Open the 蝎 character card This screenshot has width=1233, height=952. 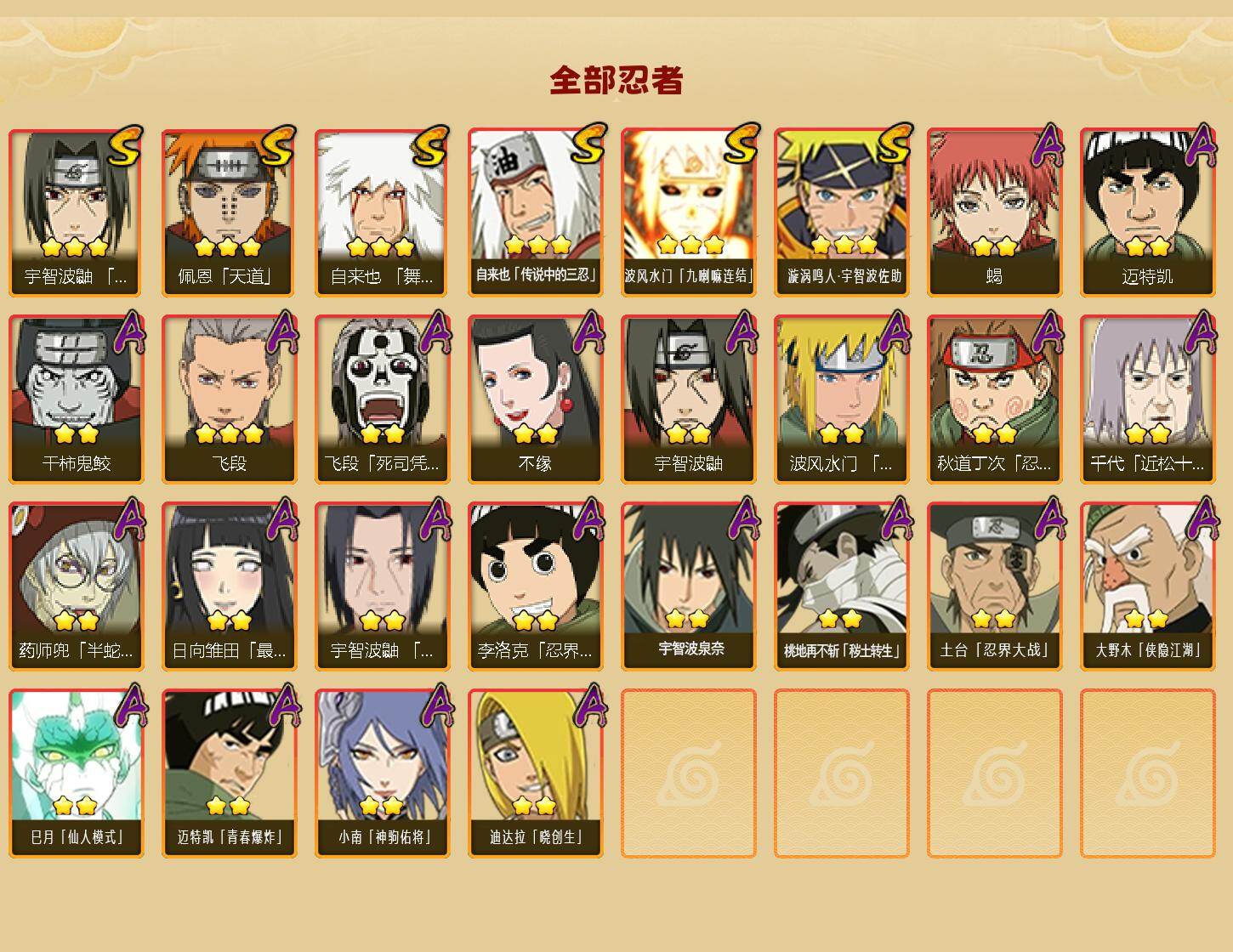[x=995, y=212]
